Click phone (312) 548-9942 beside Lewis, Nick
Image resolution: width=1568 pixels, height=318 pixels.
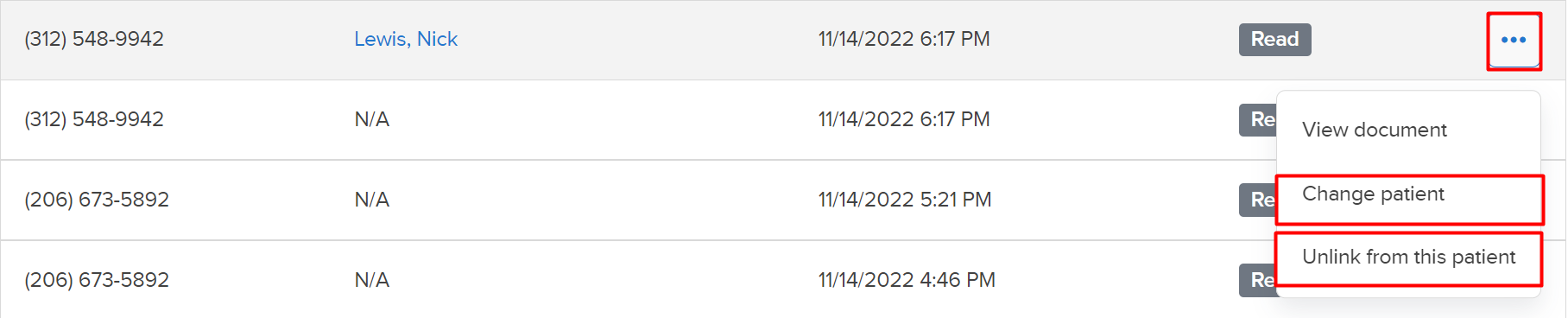tap(94, 39)
